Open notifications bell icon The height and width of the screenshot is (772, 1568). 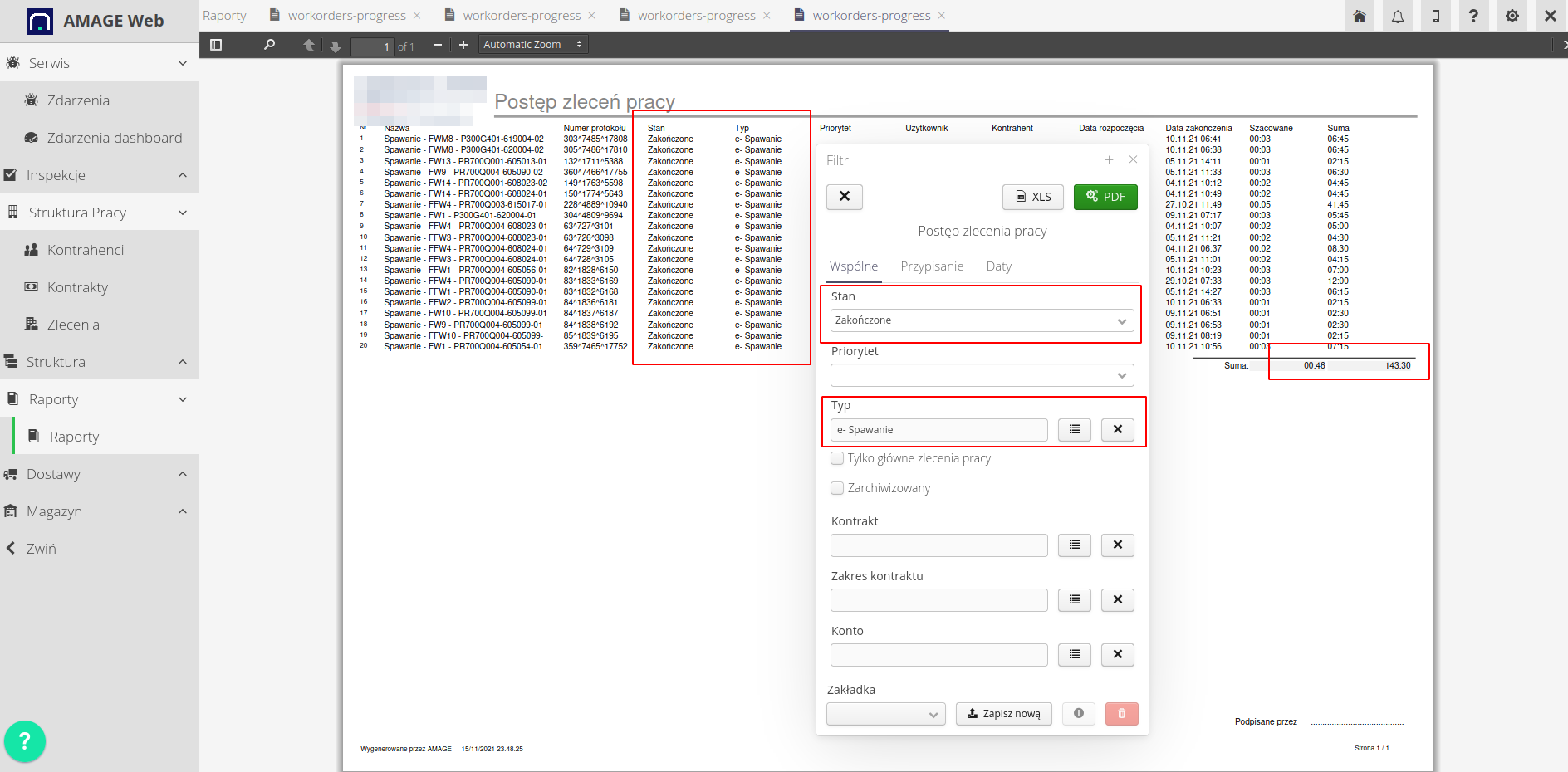[x=1398, y=16]
